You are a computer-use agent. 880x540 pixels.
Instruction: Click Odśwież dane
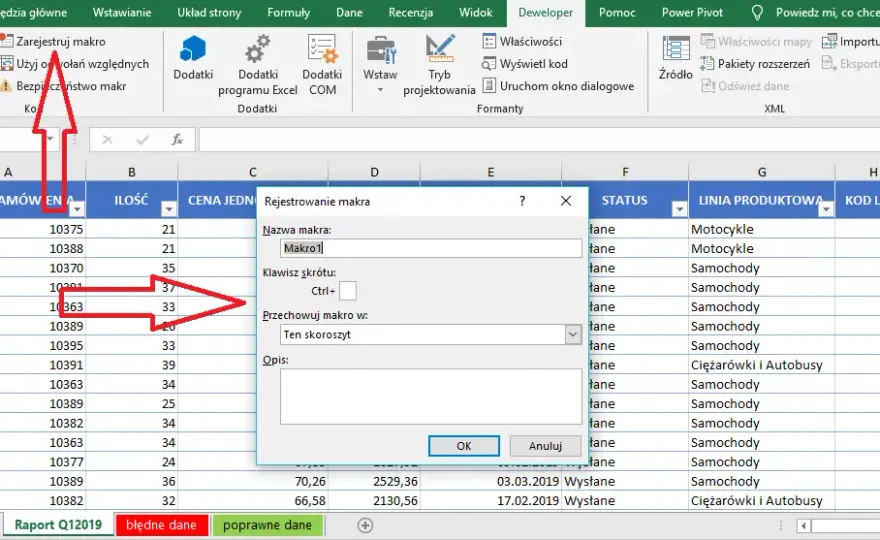pos(745,86)
